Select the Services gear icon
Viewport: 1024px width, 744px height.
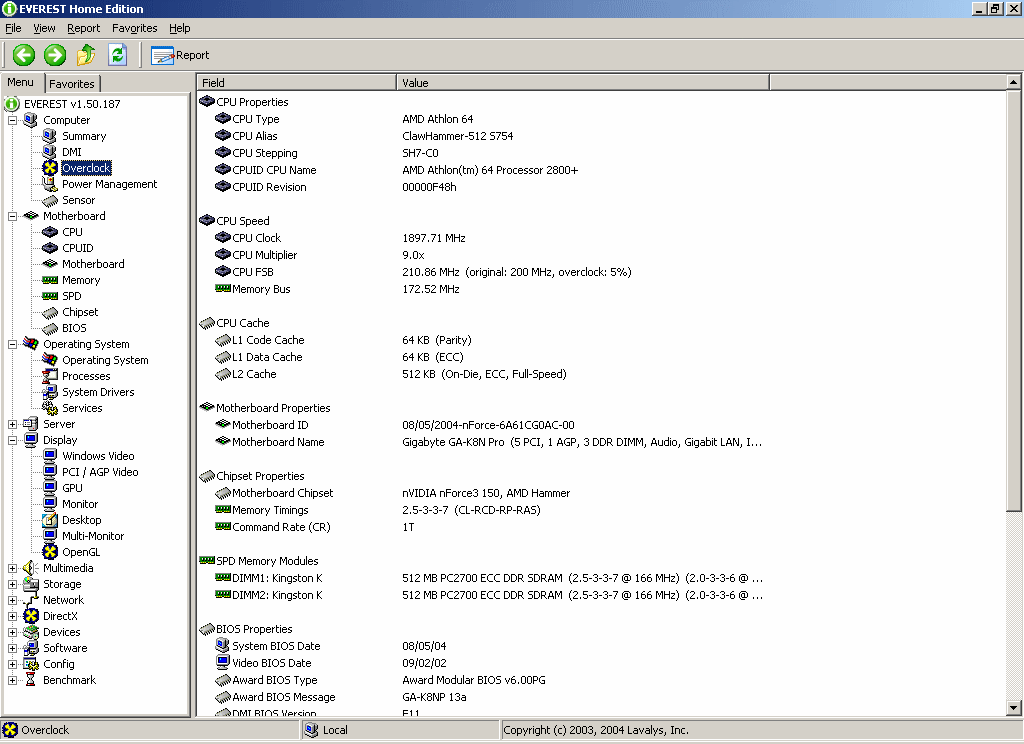tap(50, 408)
